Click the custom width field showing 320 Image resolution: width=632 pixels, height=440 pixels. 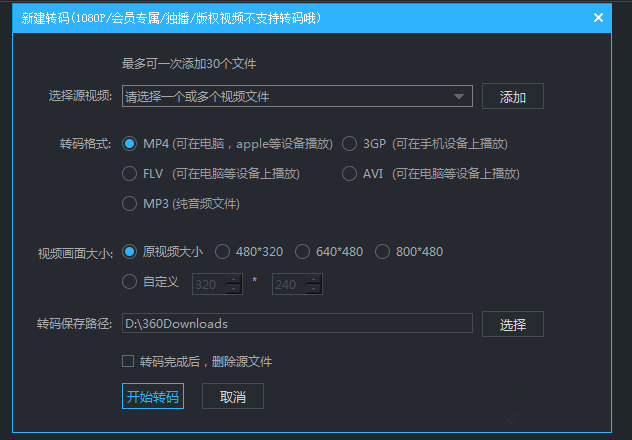(208, 285)
